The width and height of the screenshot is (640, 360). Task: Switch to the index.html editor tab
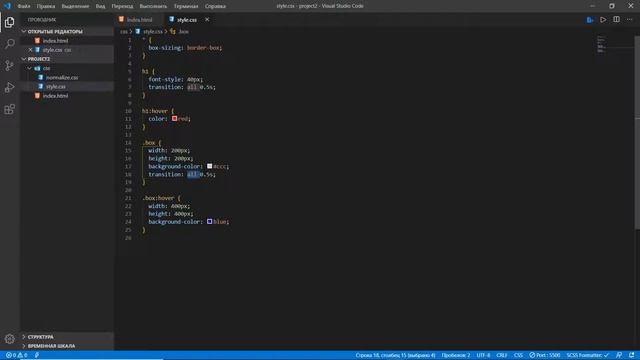pyautogui.click(x=139, y=20)
